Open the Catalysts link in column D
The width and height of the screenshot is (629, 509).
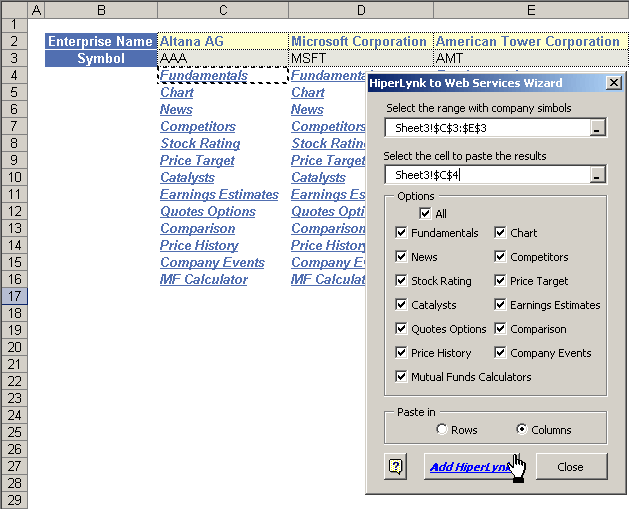(319, 177)
